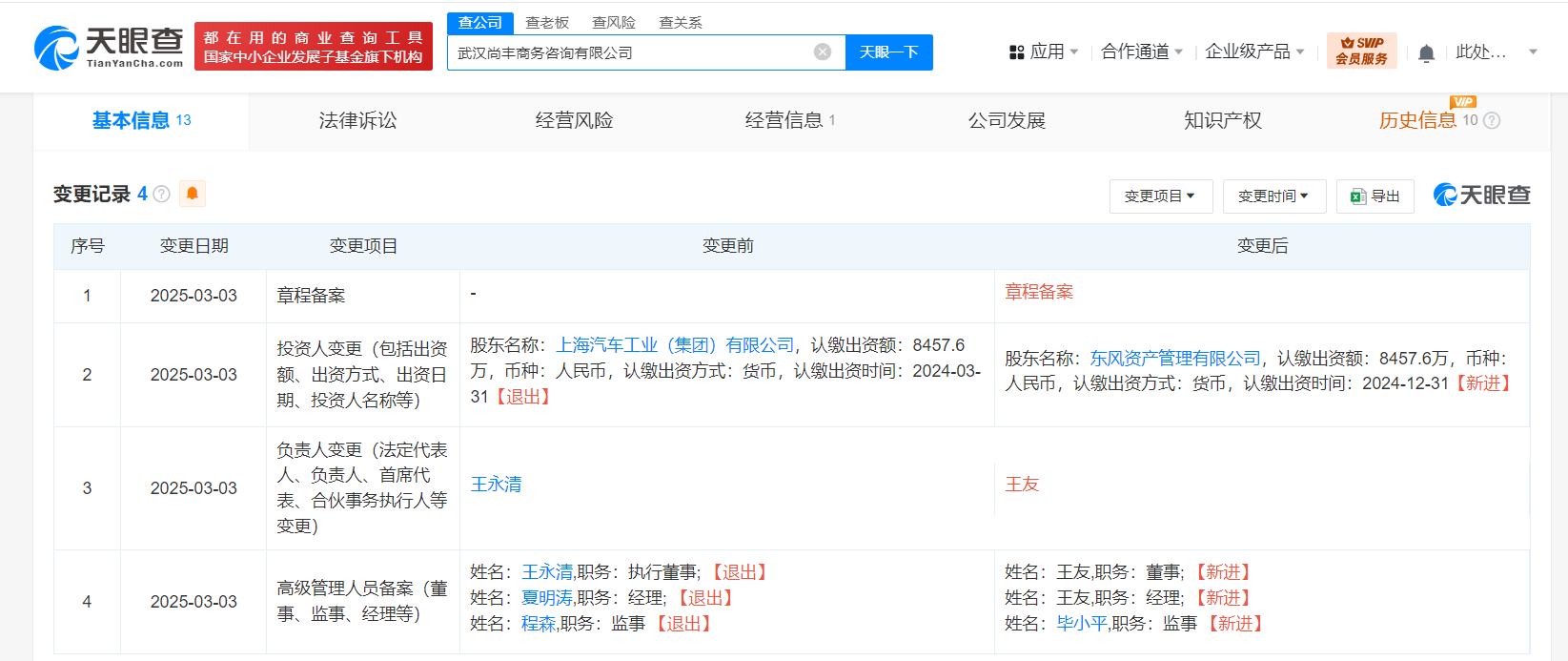1568x661 pixels.
Task: Open the red 章程备案 link in 变更后
Action: pos(1039,292)
